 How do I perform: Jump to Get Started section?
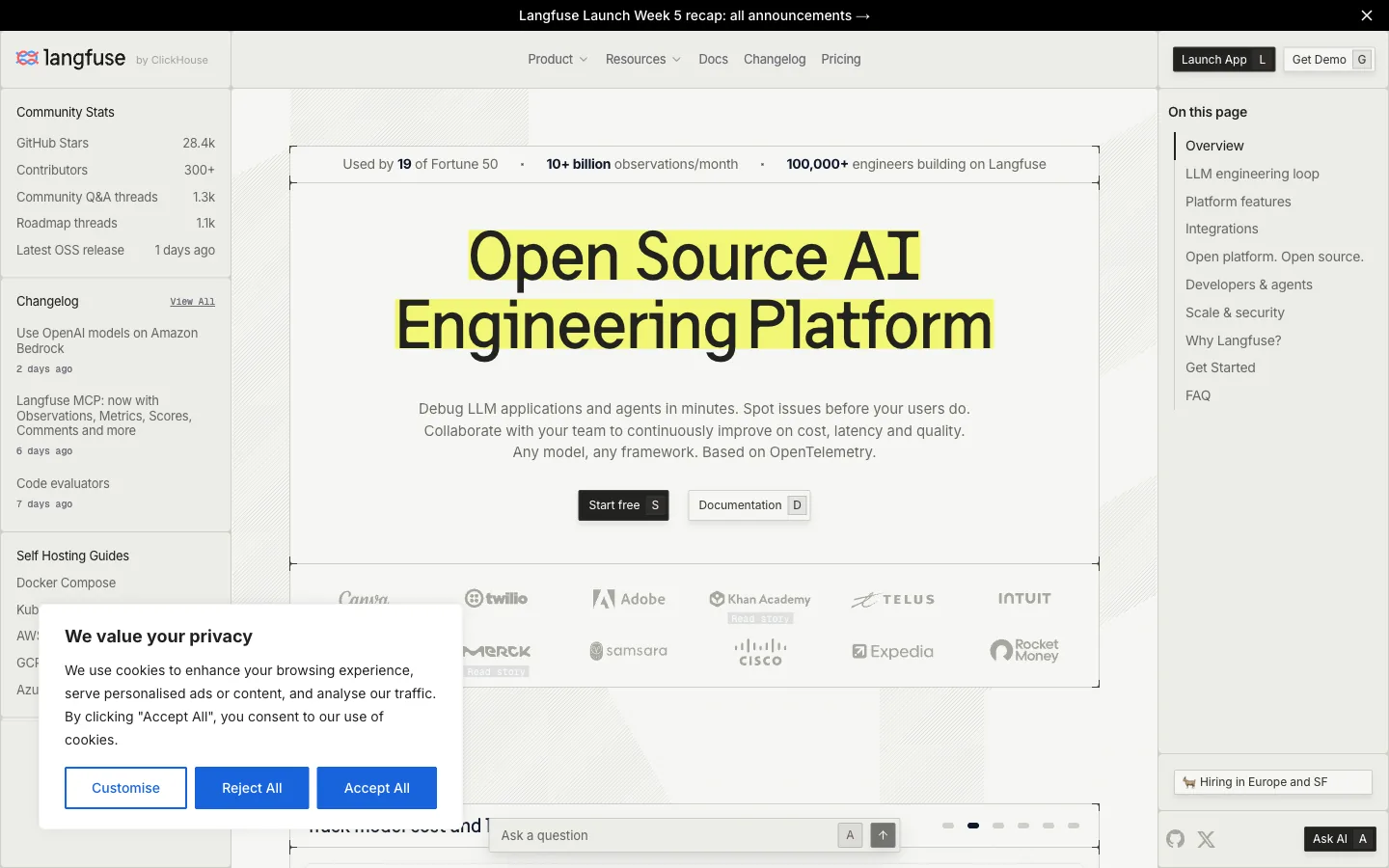1220,367
